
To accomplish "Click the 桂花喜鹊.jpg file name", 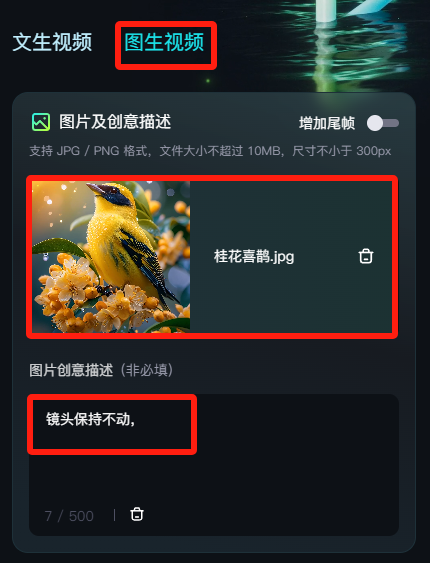I will [254, 257].
